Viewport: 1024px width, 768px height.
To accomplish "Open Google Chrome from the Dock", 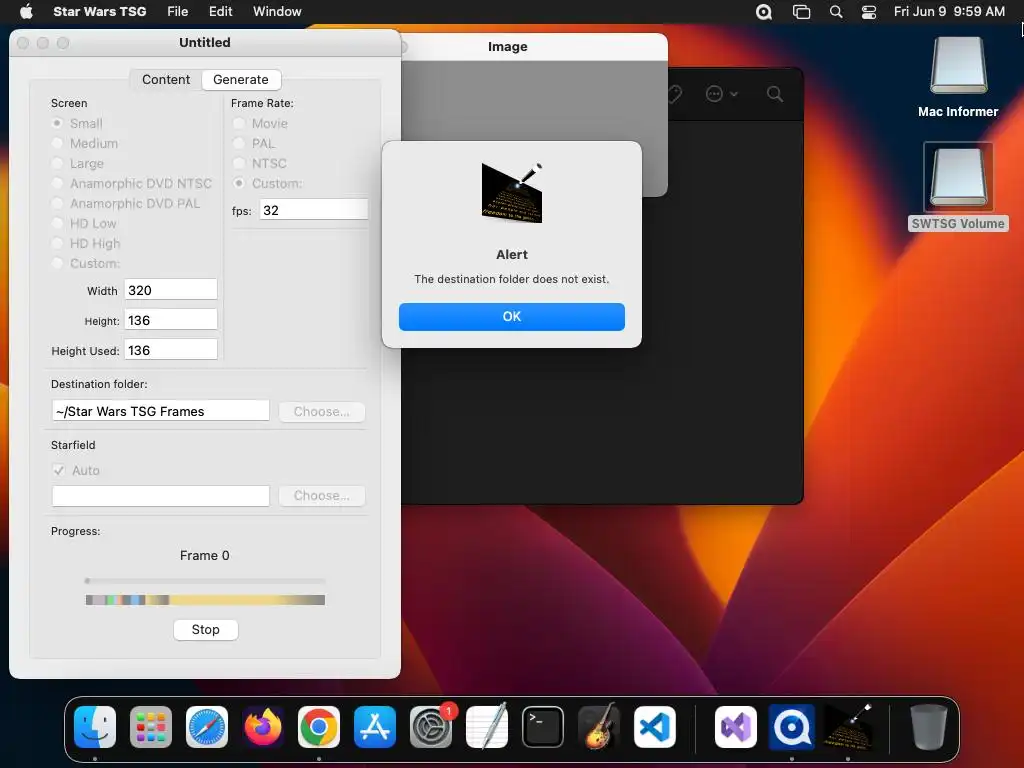I will tap(319, 727).
